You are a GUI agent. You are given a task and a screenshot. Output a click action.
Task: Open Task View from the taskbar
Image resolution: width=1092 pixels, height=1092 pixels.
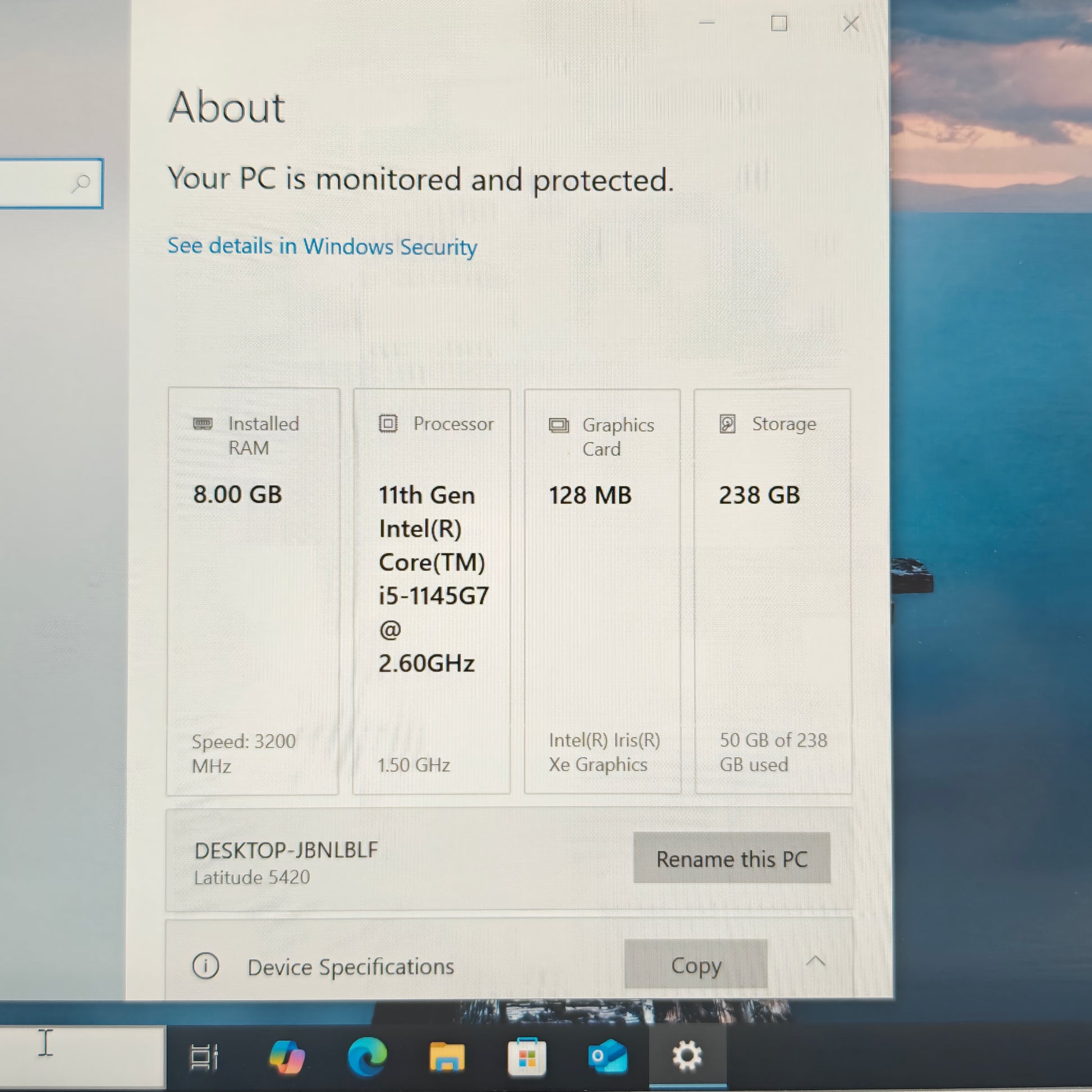point(204,1057)
